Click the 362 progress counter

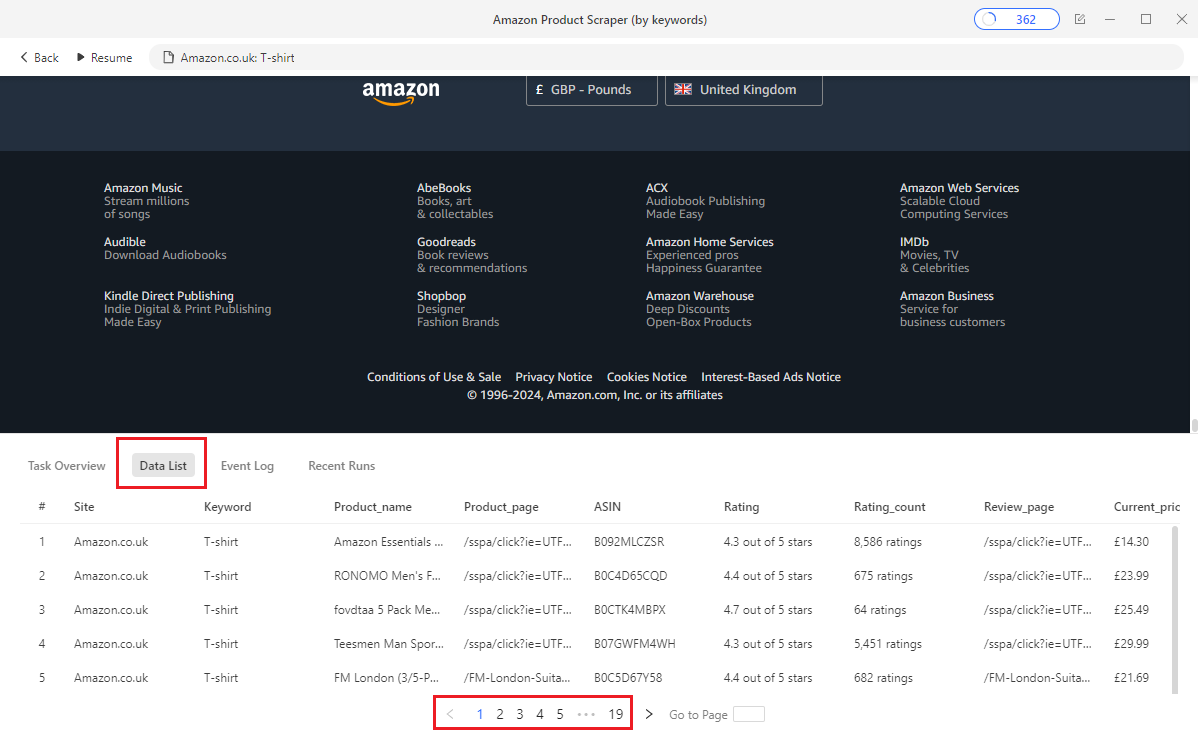1016,19
